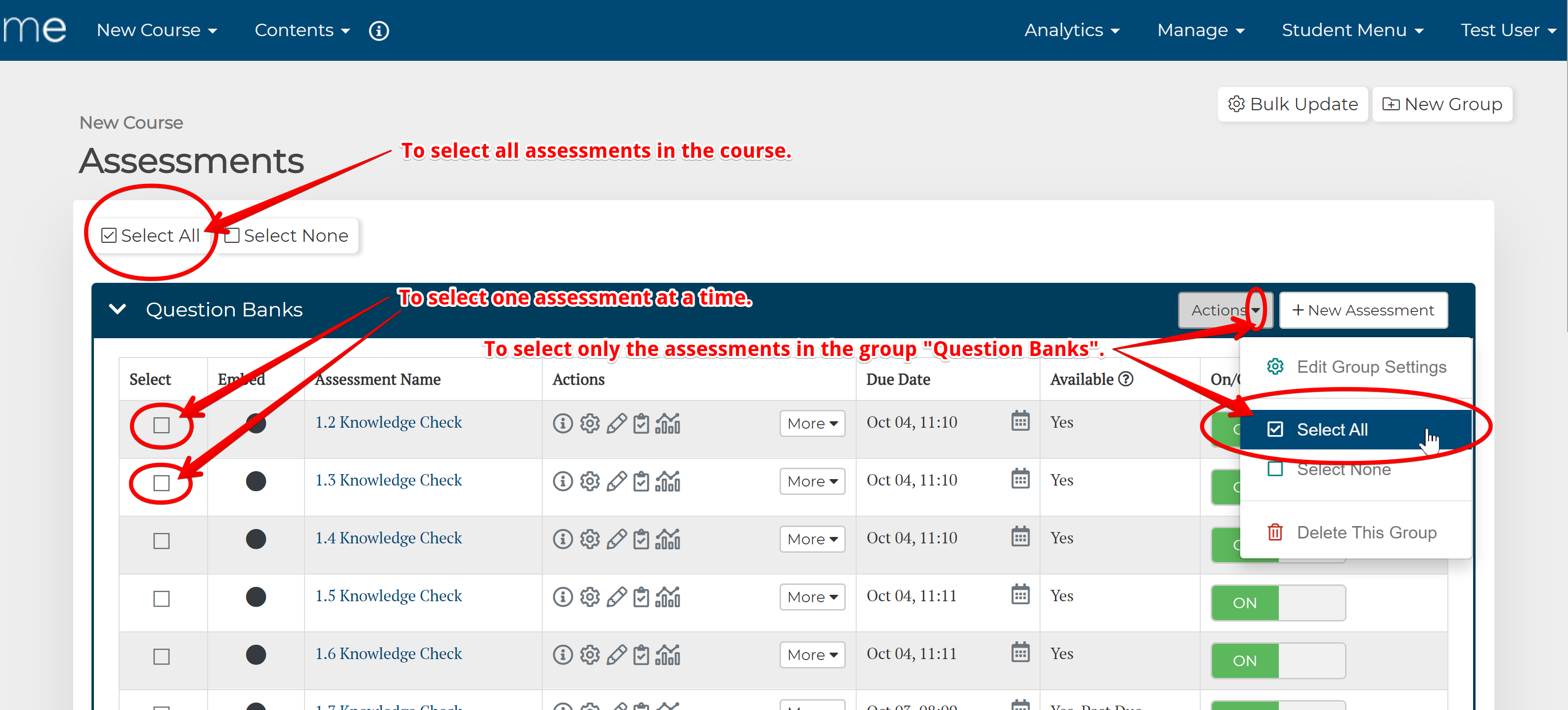Screen dimensions: 1568x710
Task: Open the 1.6 Knowledge Check link
Action: point(389,653)
